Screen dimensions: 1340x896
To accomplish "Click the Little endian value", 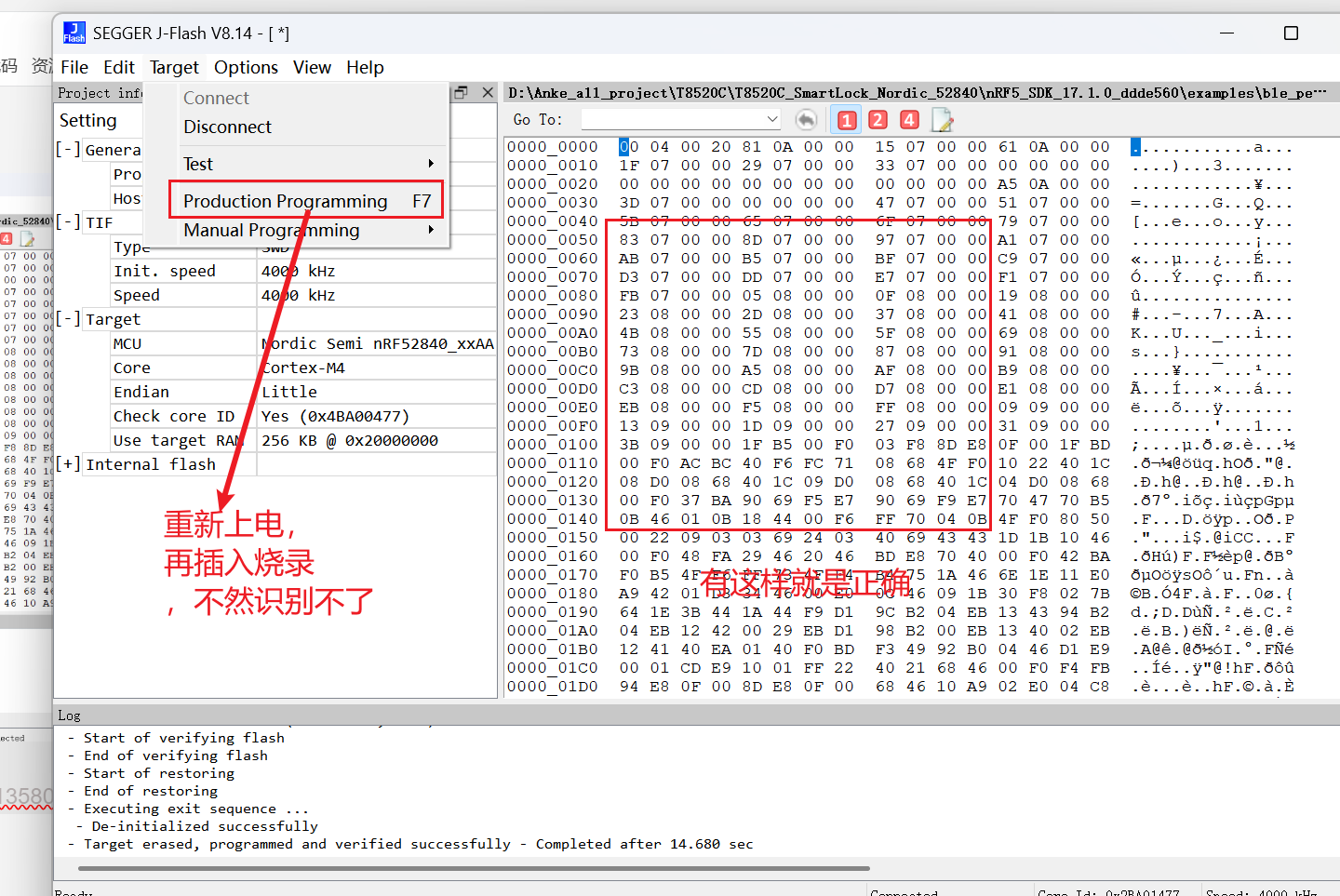I will pos(289,392).
